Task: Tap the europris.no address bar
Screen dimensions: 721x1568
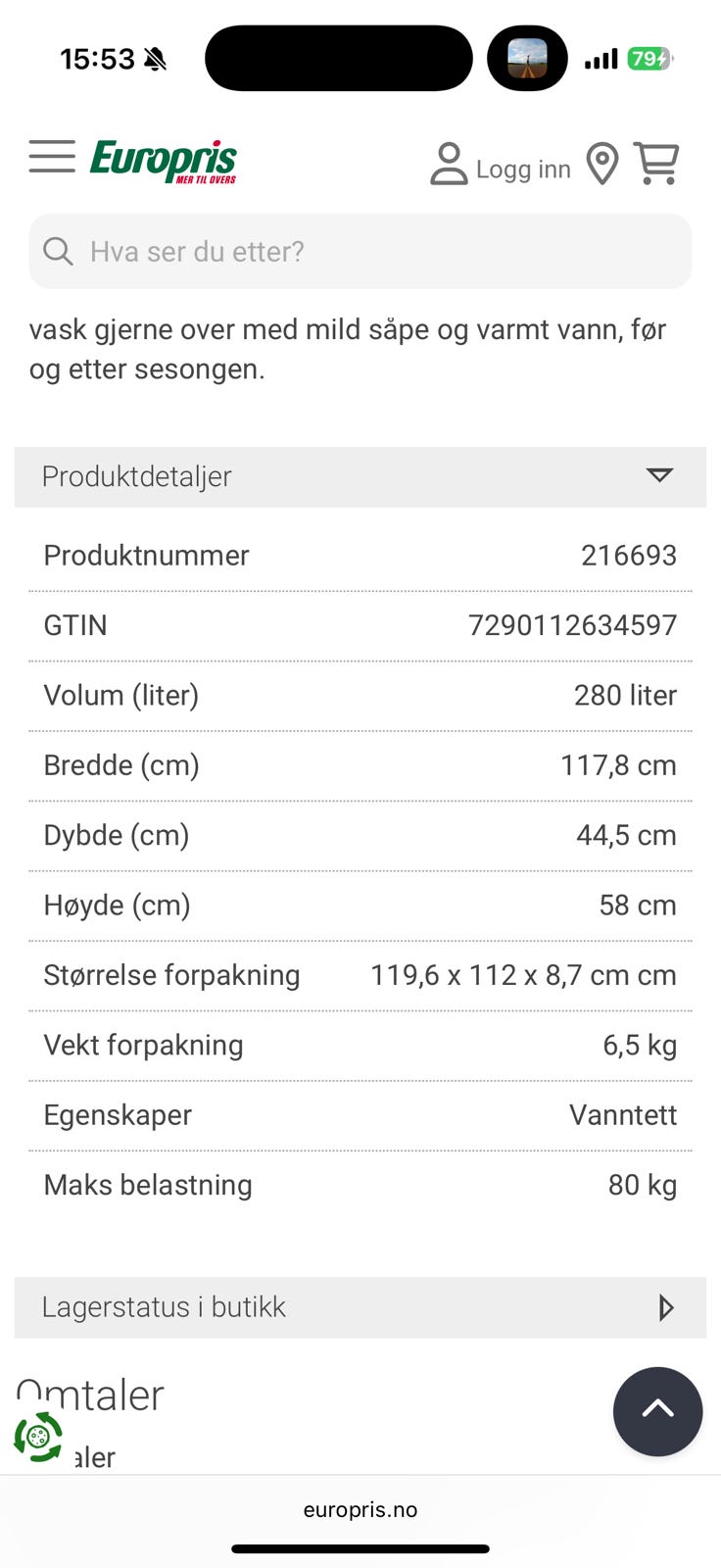Action: [360, 1509]
